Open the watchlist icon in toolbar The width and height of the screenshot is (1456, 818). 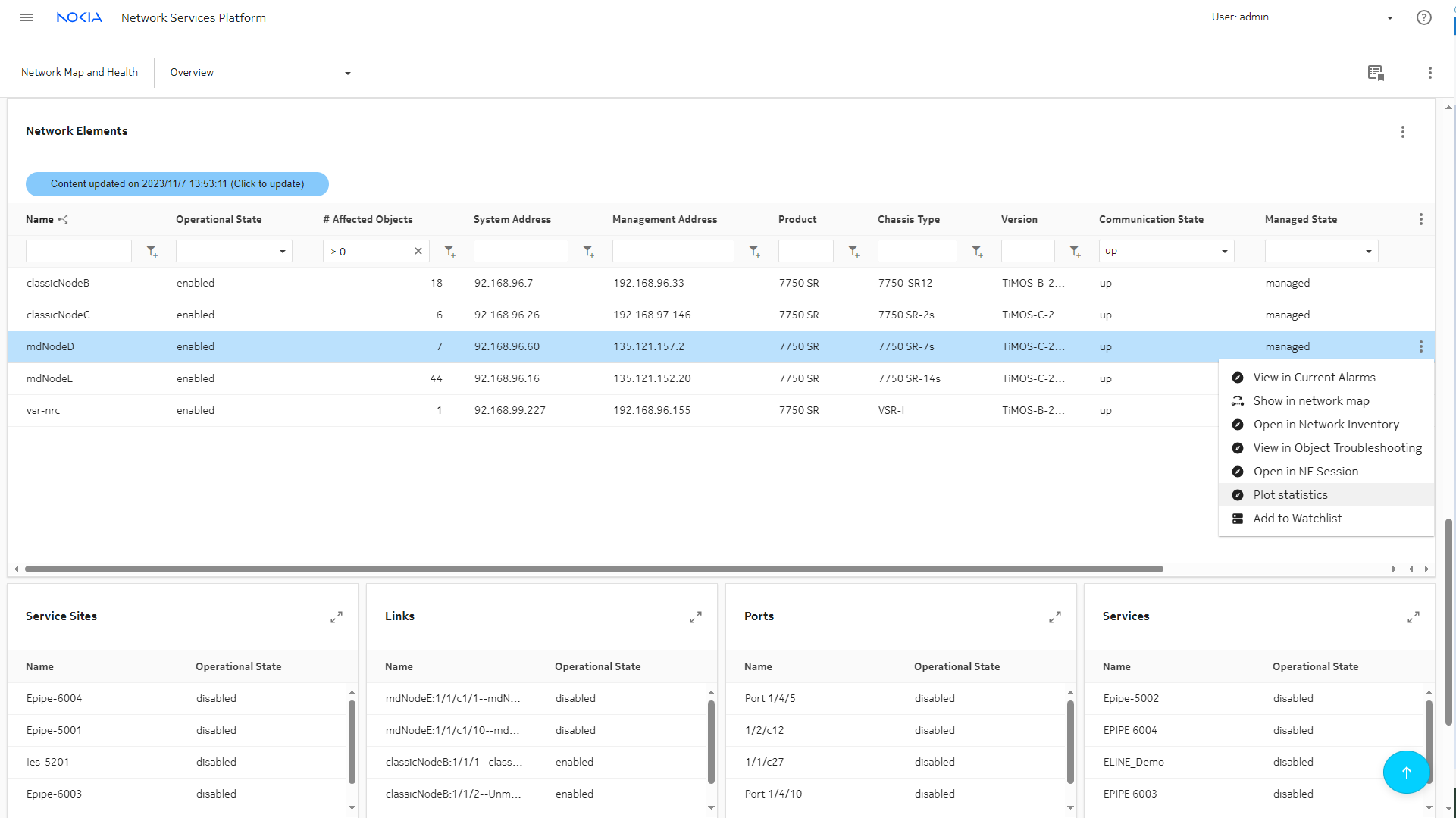point(1376,73)
